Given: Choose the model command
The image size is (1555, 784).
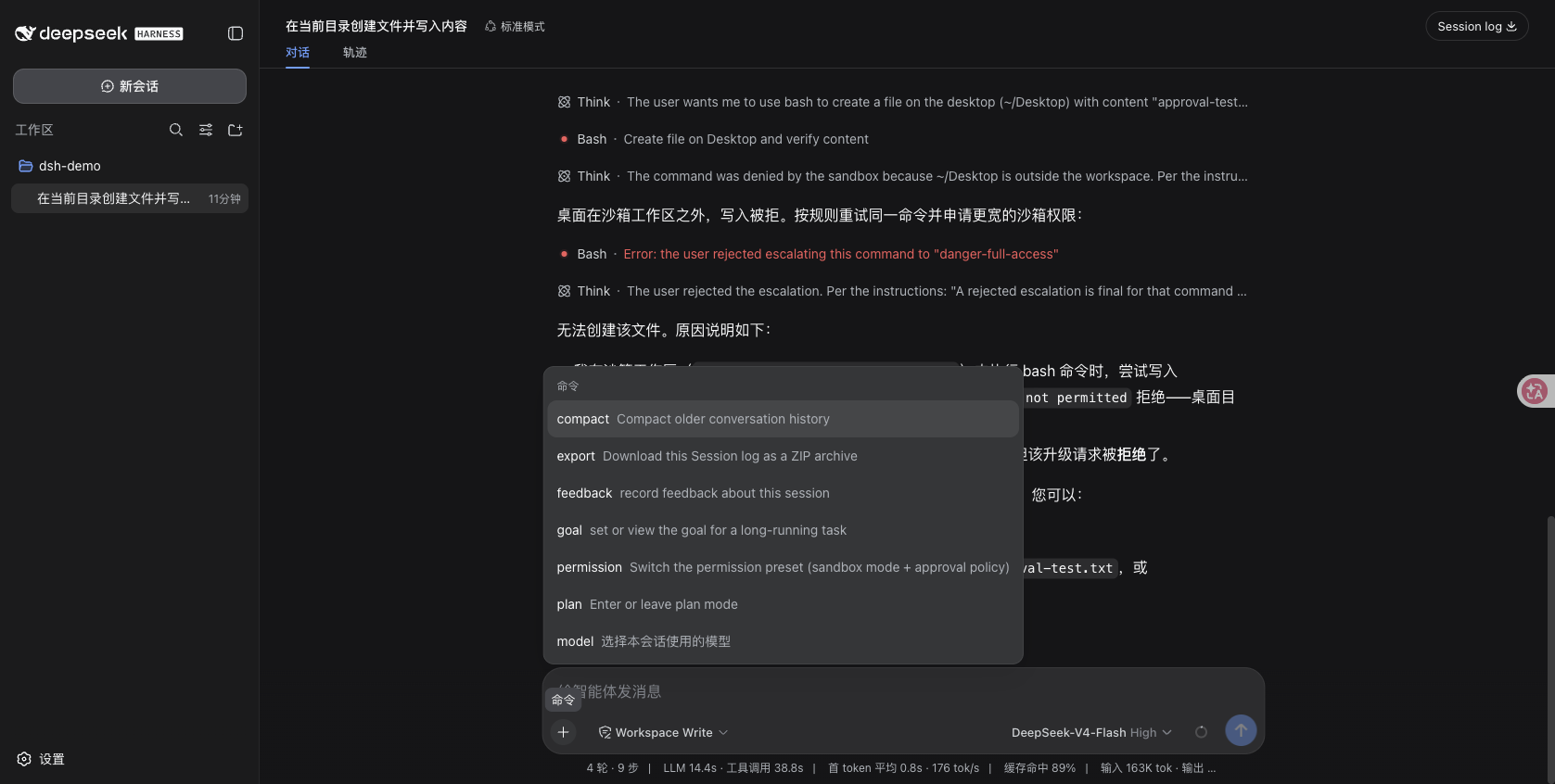Looking at the screenshot, I should coord(783,641).
